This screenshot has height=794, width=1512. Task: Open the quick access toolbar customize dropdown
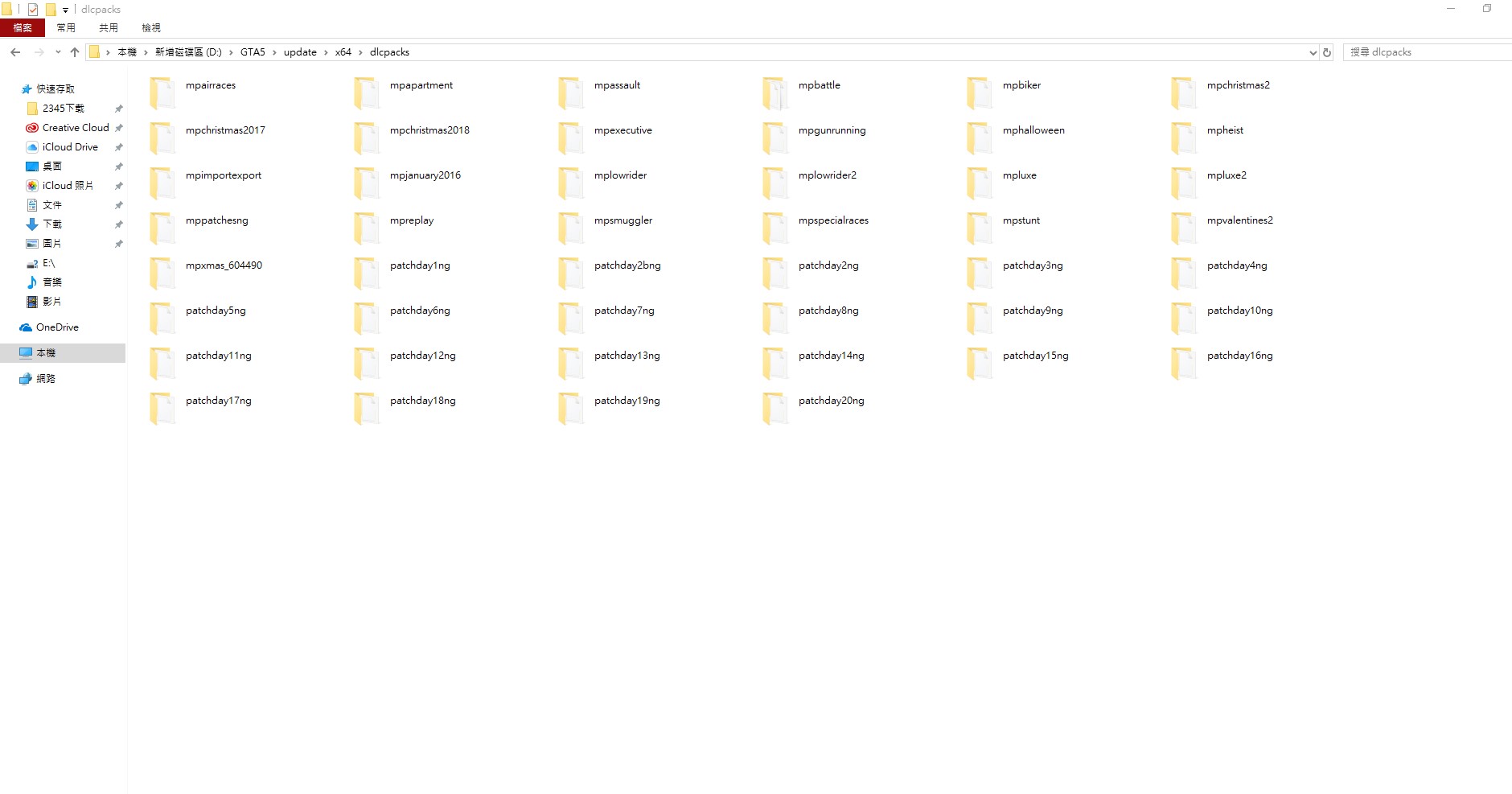pos(66,10)
